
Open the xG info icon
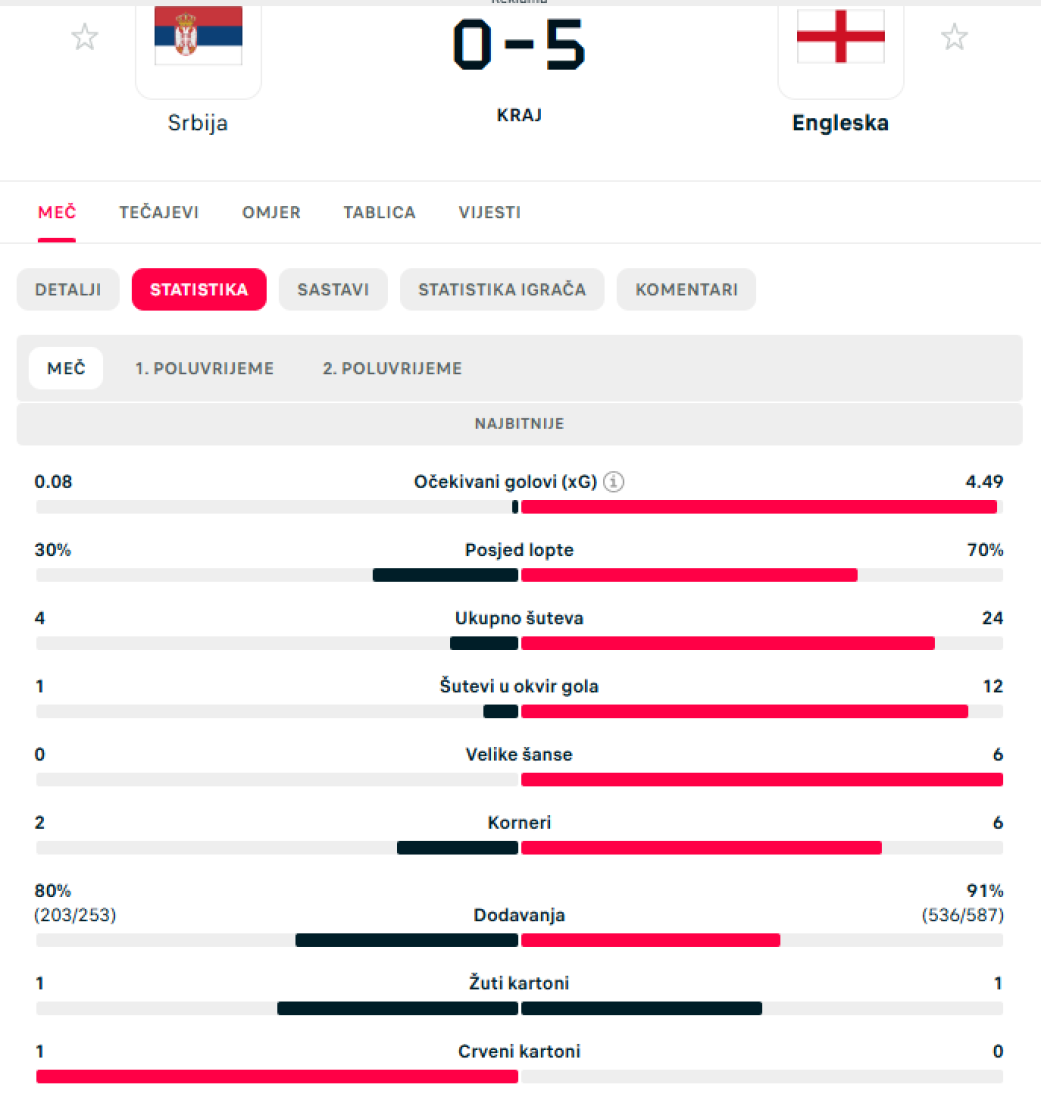[x=613, y=482]
